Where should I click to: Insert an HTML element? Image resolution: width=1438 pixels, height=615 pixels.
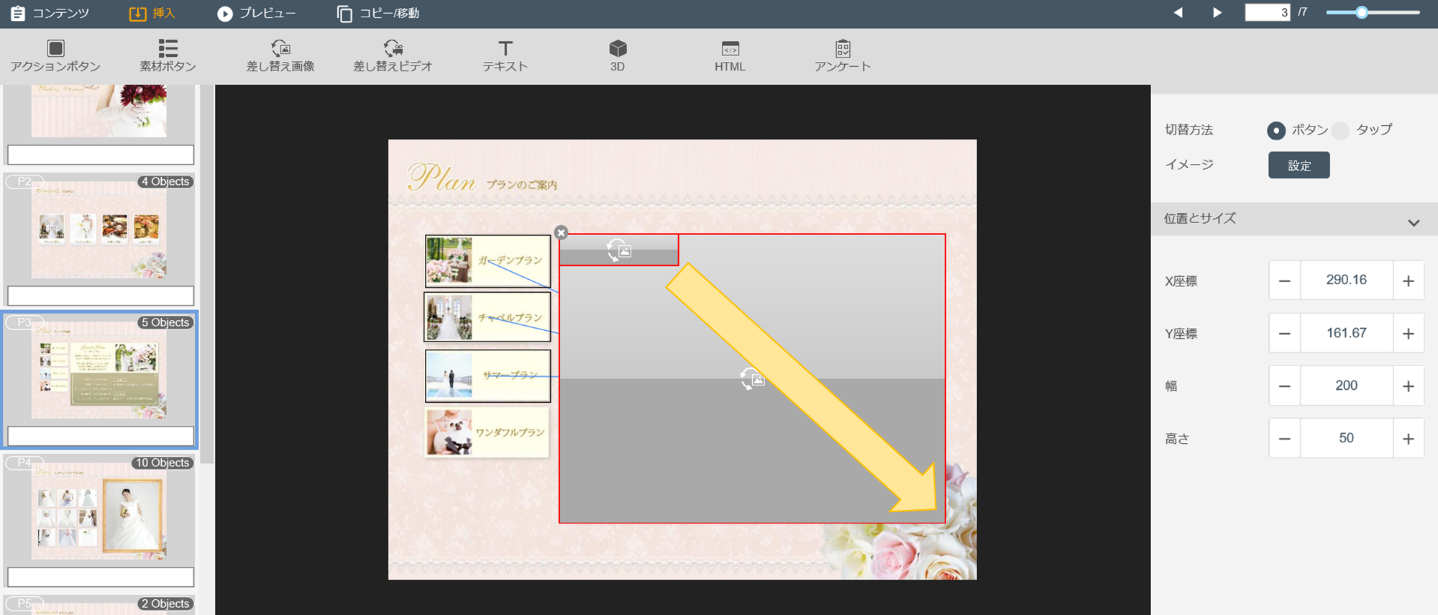click(730, 55)
